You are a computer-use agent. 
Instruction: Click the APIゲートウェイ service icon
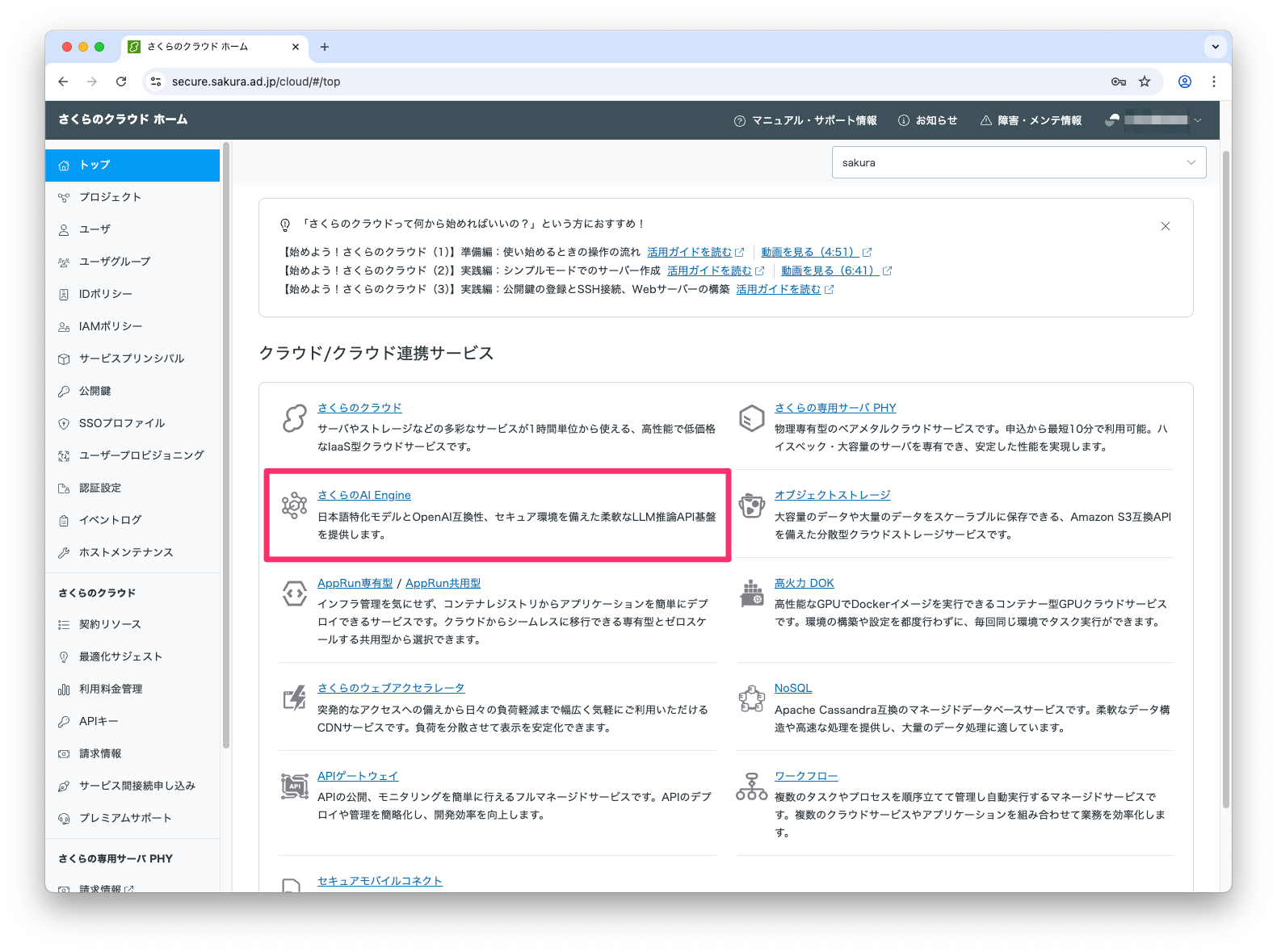click(x=294, y=786)
